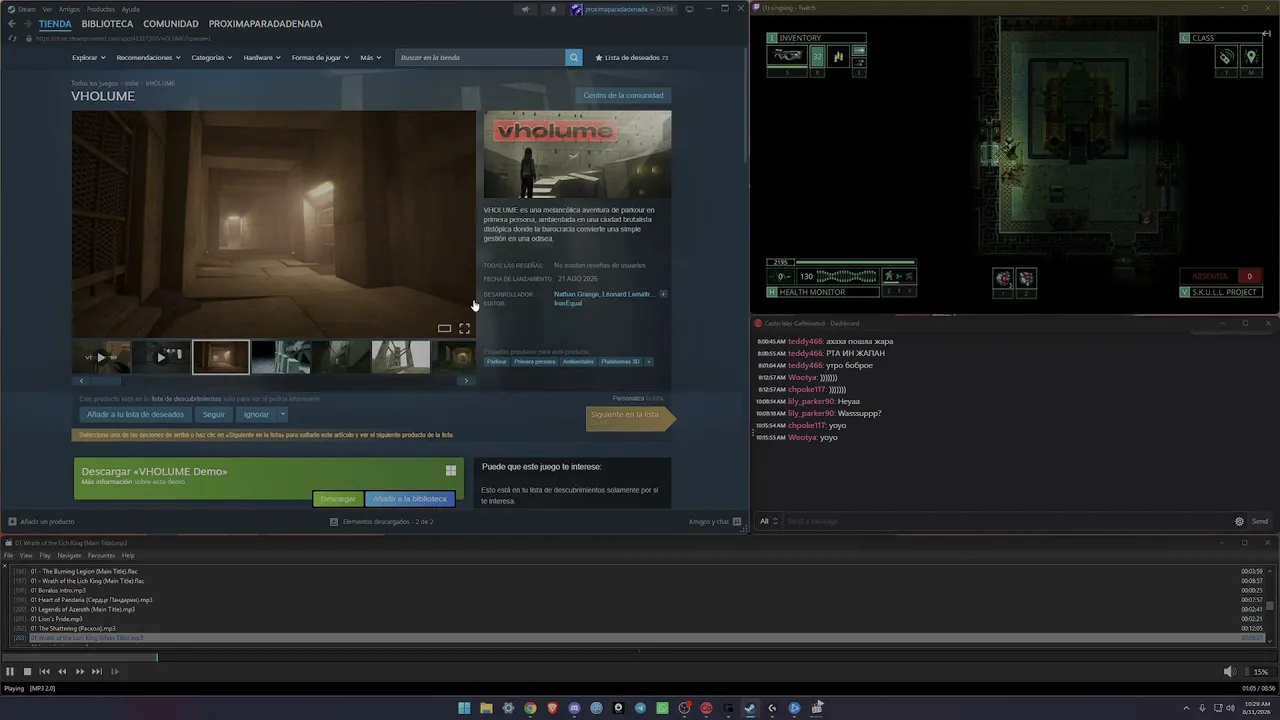
Task: Enter fullscreen on the VHOLUME media viewer
Action: (x=464, y=328)
